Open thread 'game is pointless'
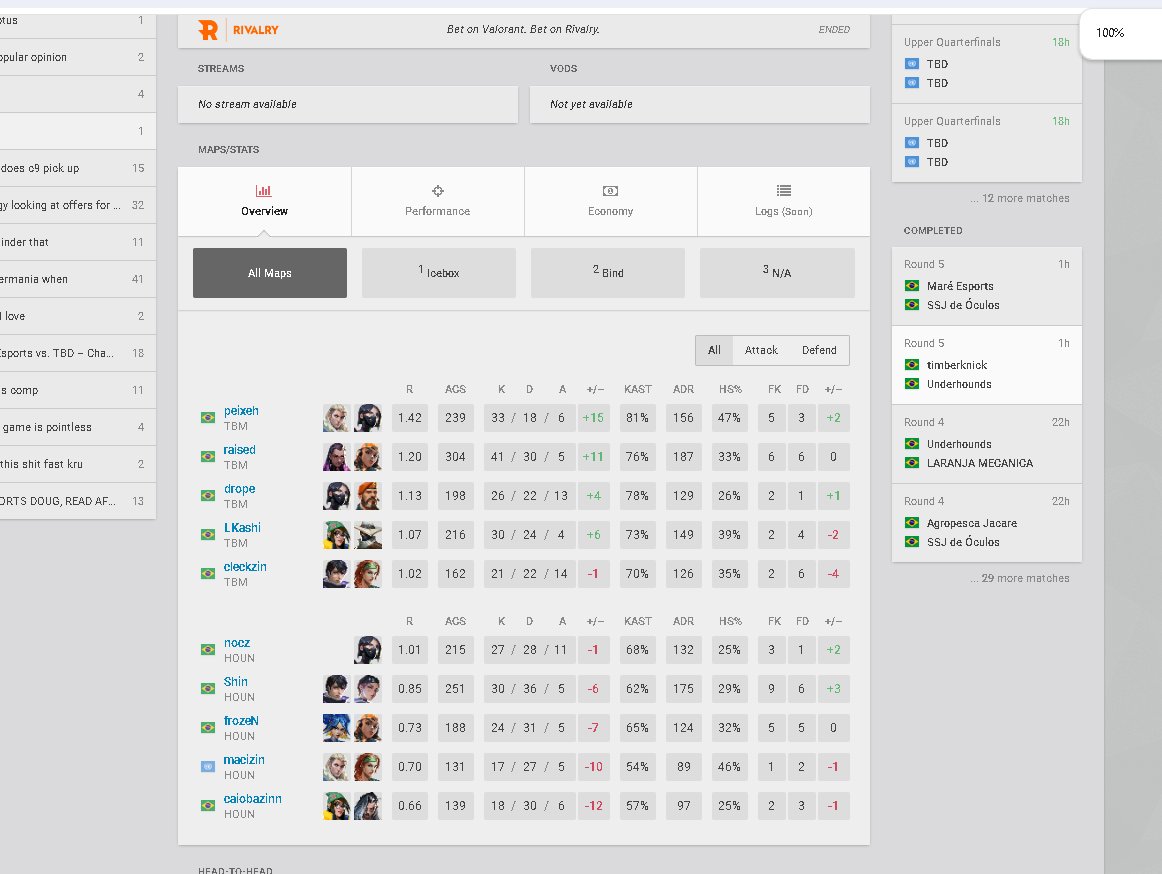The image size is (1162, 874). point(77,427)
